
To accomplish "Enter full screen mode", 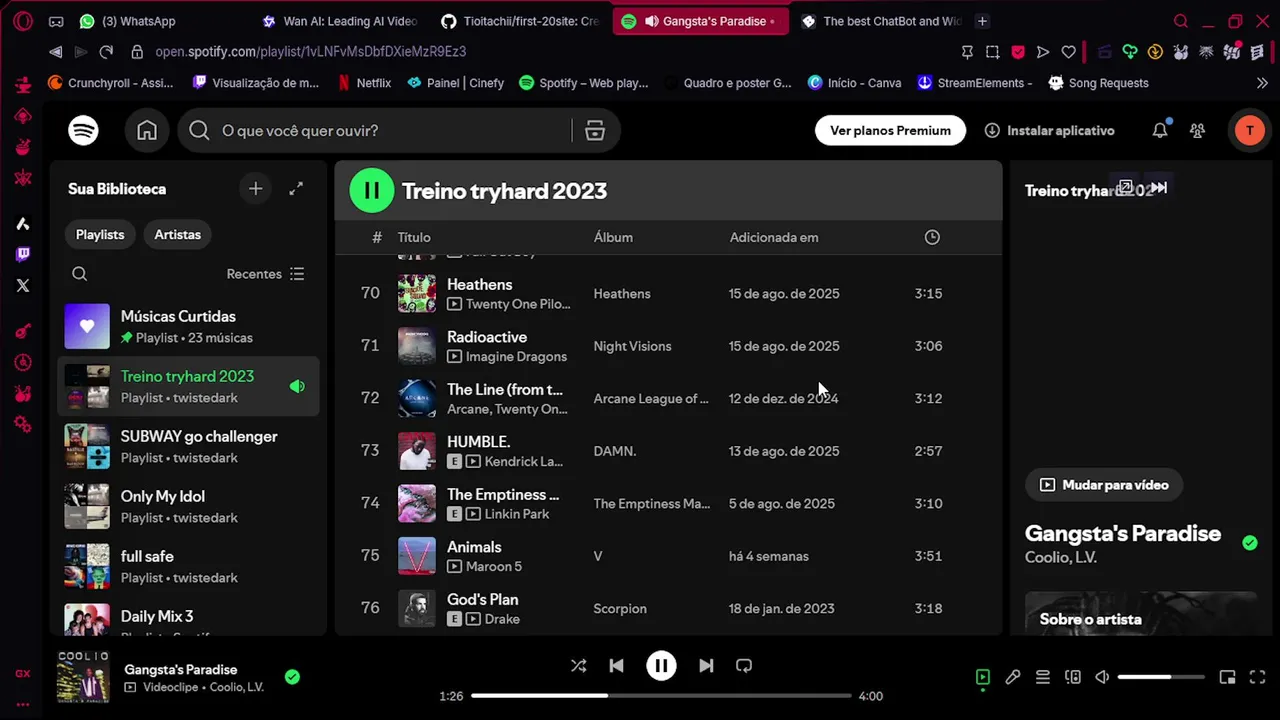I will point(1258,677).
